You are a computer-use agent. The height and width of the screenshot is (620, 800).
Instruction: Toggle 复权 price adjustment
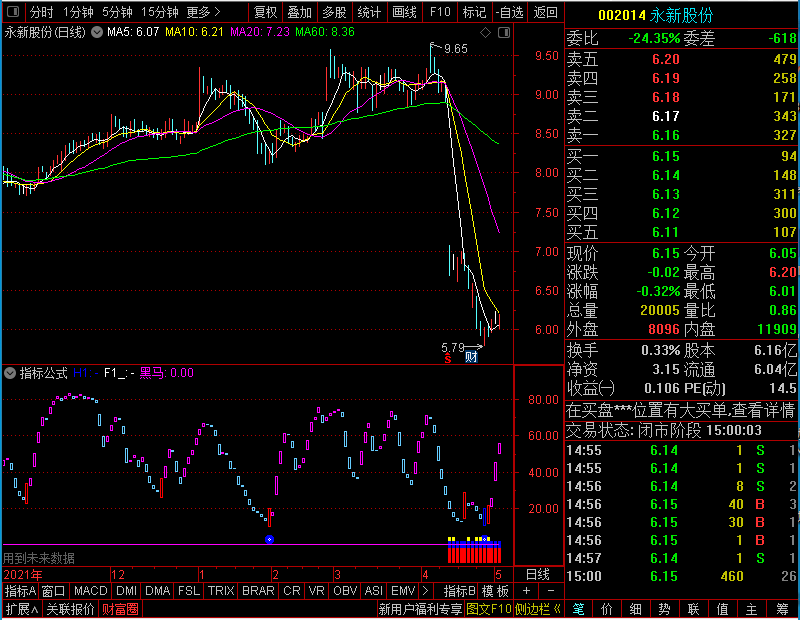pos(265,12)
